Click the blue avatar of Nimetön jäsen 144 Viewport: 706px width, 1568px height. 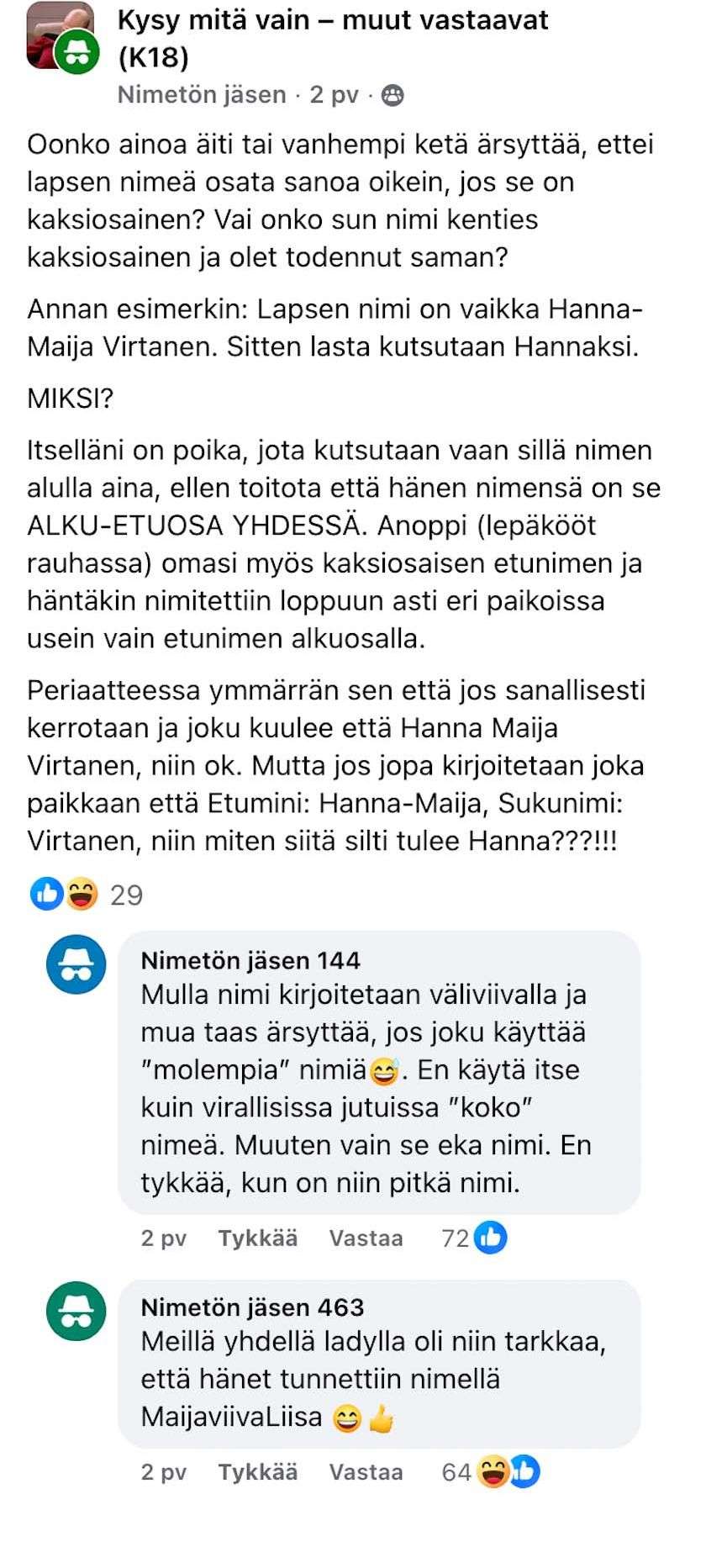click(x=76, y=964)
